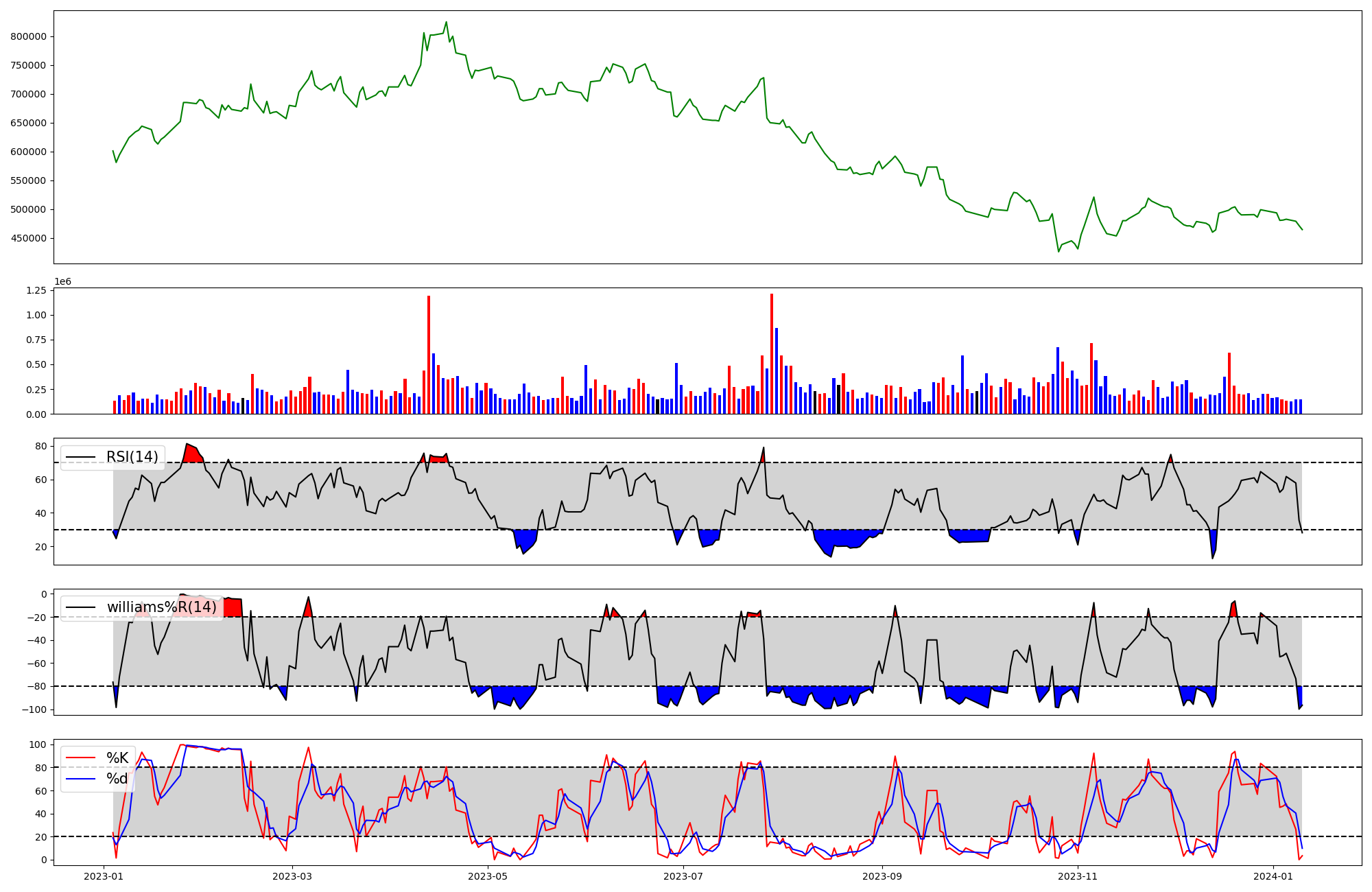Select the 2023-09 date axis label
The width and height of the screenshot is (1372, 892).
coord(882,876)
